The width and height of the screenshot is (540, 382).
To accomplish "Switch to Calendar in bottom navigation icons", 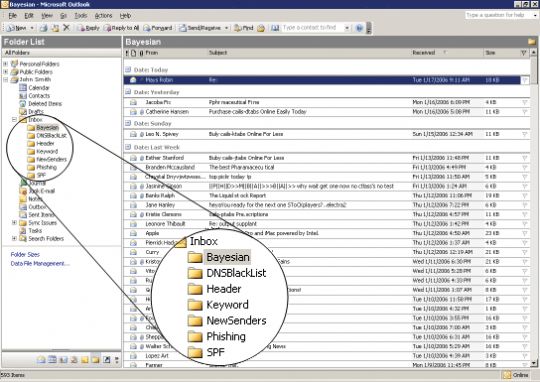I will (52, 360).
